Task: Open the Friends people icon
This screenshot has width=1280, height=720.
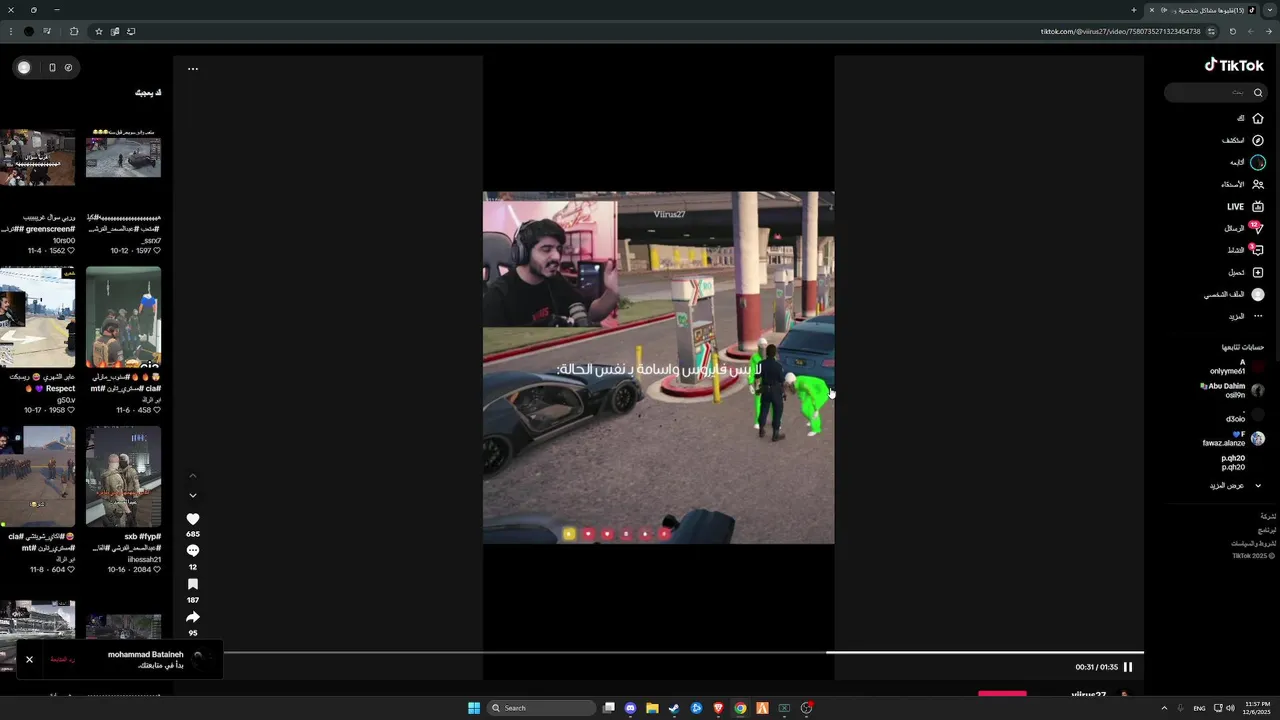Action: click(x=1257, y=184)
